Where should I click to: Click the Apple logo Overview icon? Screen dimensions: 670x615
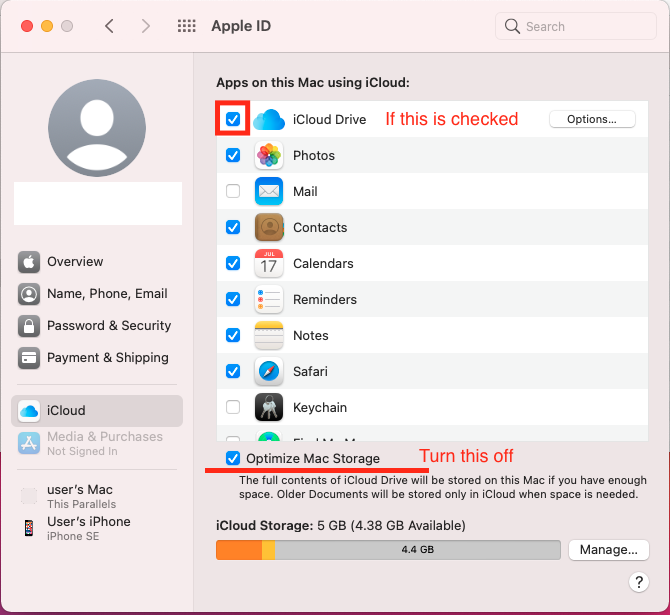[x=29, y=262]
